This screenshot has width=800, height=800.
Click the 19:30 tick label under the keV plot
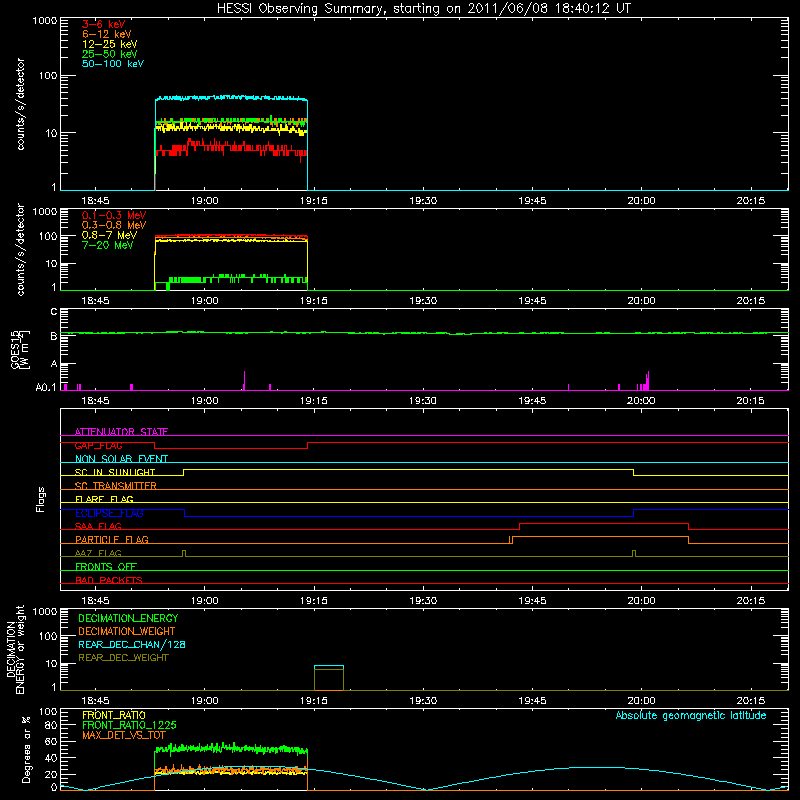point(422,201)
